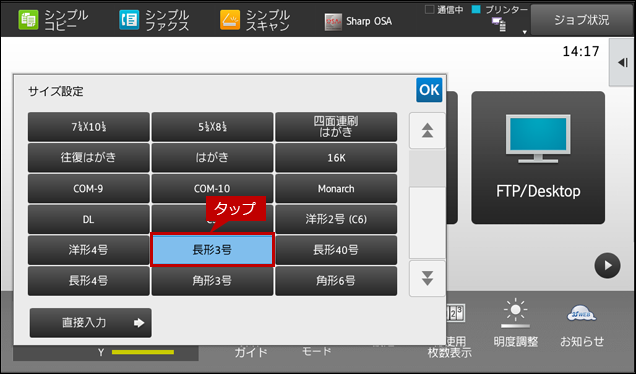Select the 16K paper size
This screenshot has height=374, width=636.
(336, 157)
